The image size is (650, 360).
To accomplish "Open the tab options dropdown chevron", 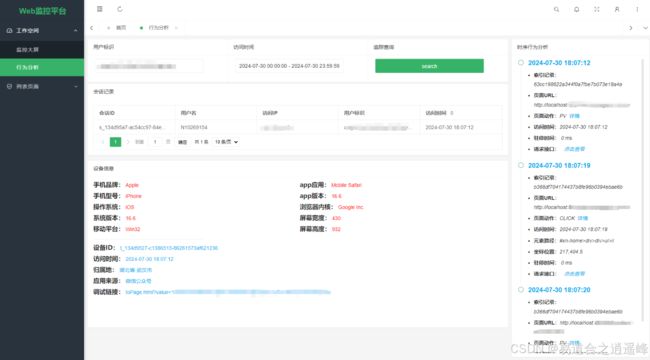I will click(645, 28).
